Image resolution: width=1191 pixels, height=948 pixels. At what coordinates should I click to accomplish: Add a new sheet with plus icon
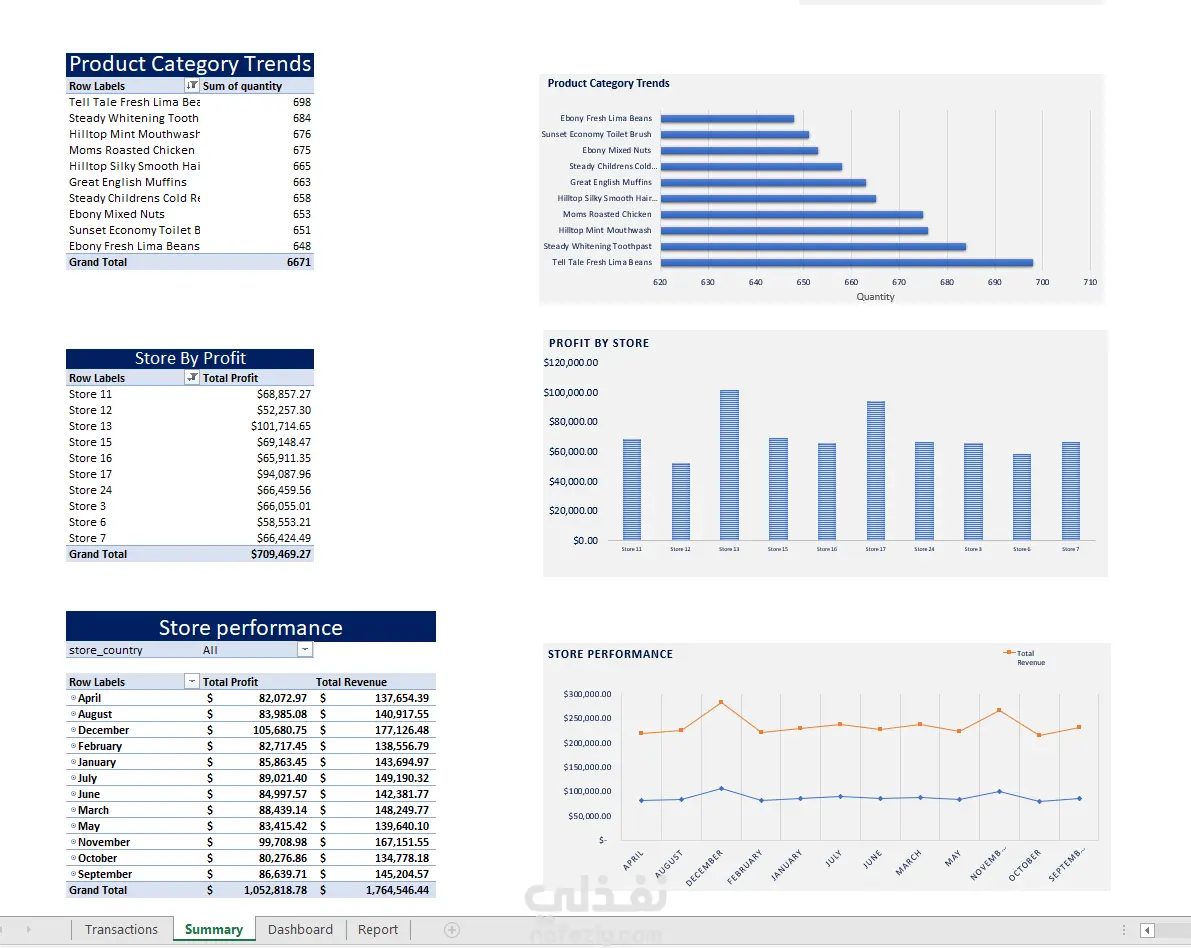pyautogui.click(x=452, y=930)
